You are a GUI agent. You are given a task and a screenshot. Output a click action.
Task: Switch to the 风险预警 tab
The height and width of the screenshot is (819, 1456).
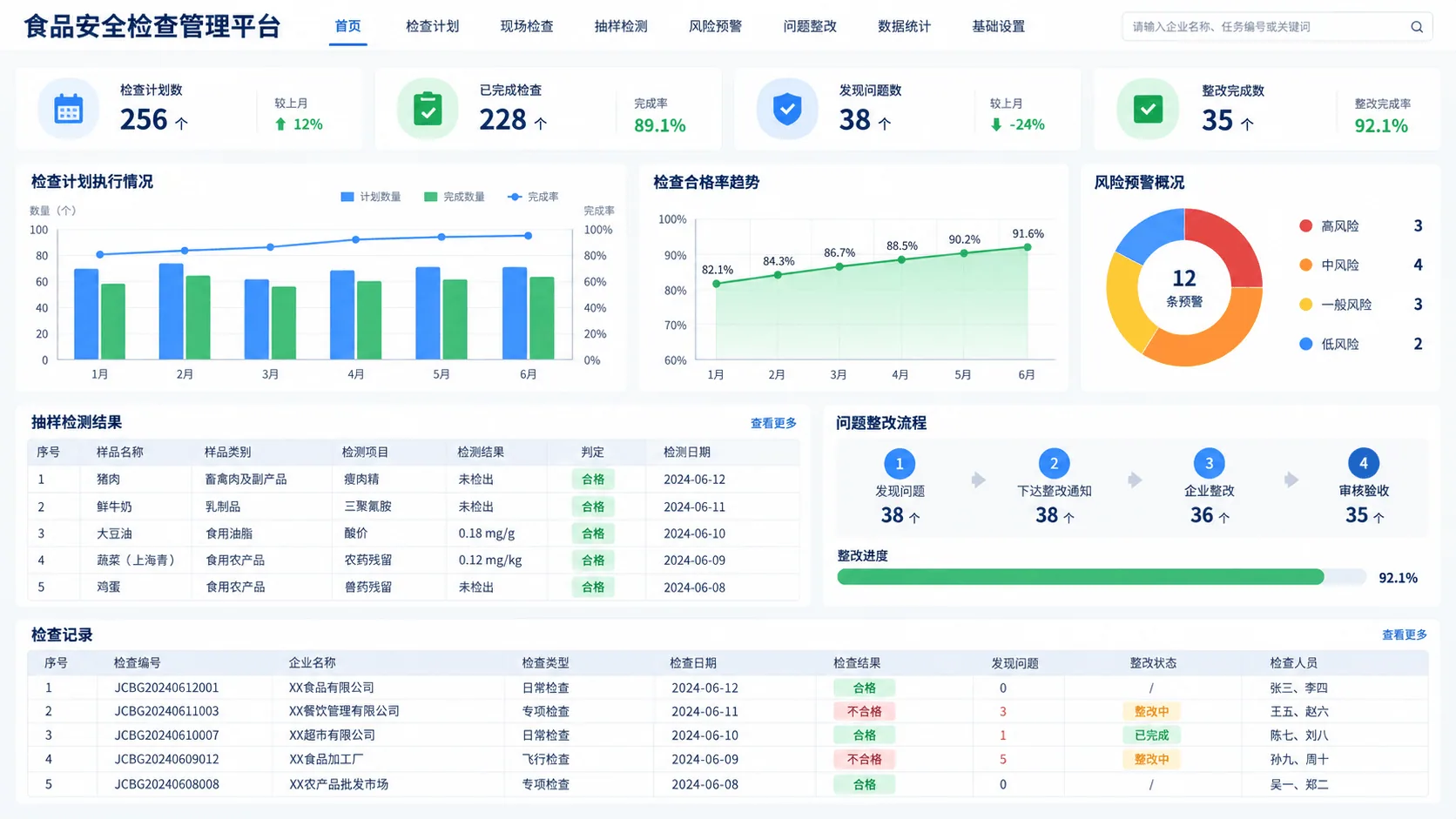[x=715, y=26]
